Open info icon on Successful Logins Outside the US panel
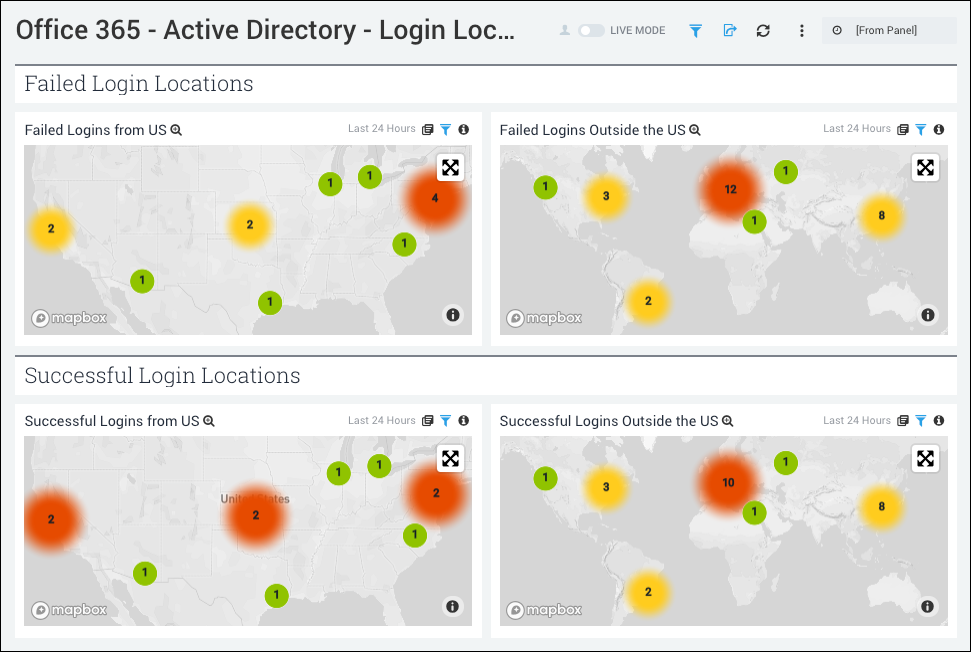This screenshot has width=971, height=652. tap(938, 420)
